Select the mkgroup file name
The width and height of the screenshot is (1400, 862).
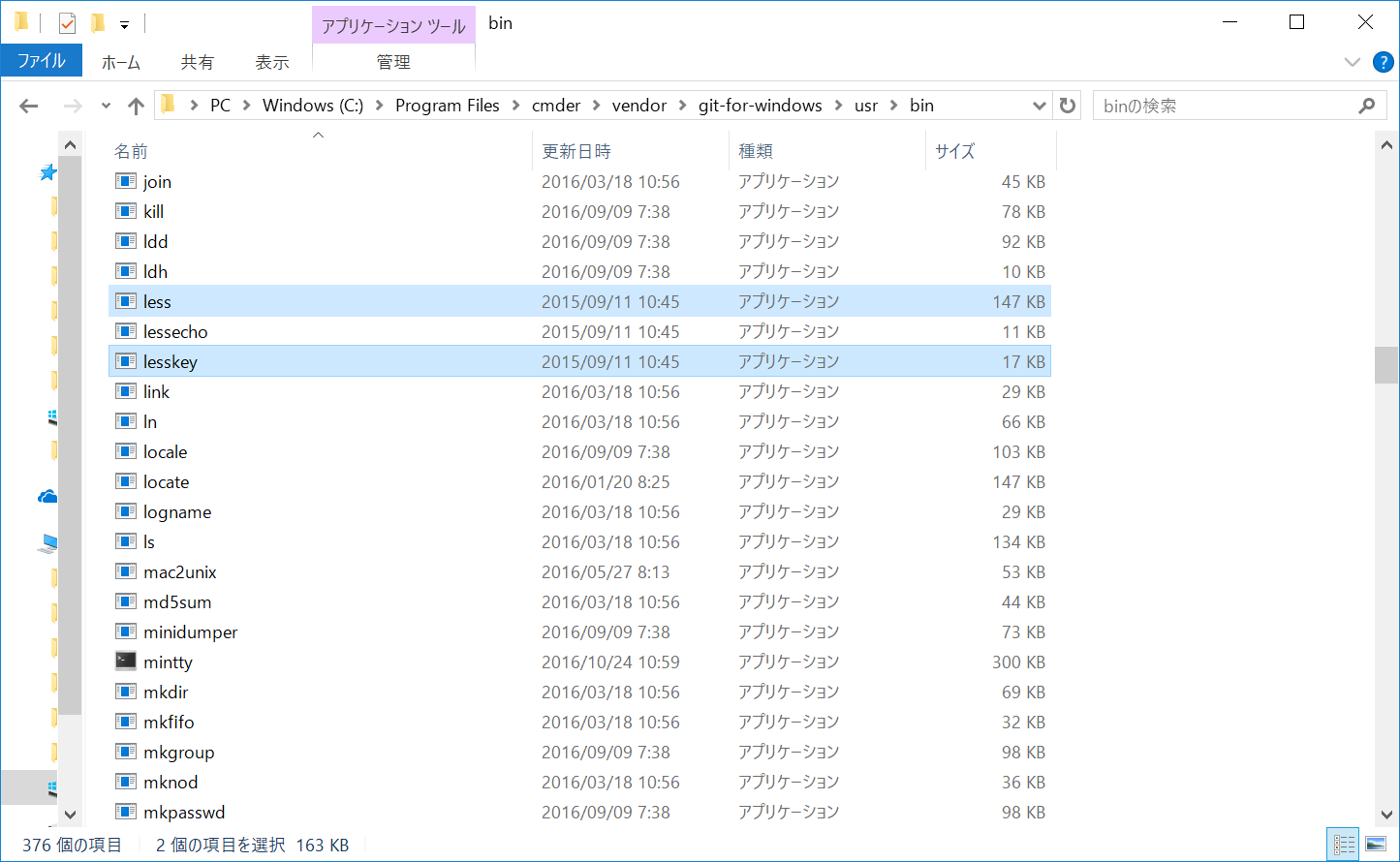[179, 753]
